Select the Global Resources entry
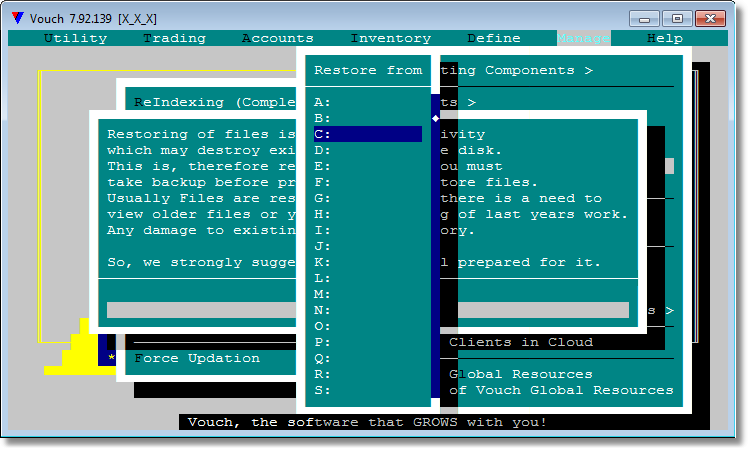 [520, 374]
